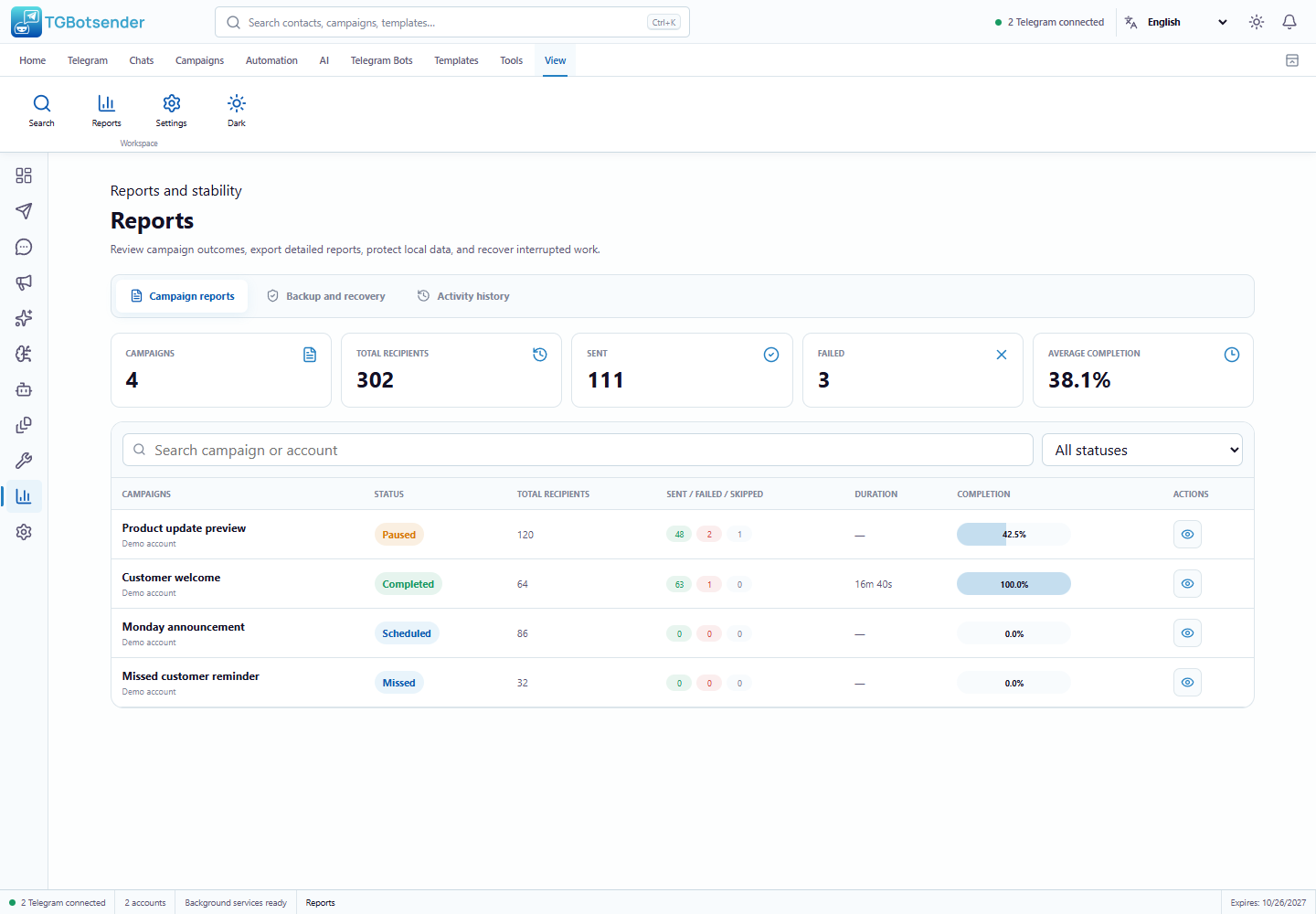Click the stacked copies icon in the left sidebar
Image resolution: width=1316 pixels, height=914 pixels.
[x=24, y=425]
